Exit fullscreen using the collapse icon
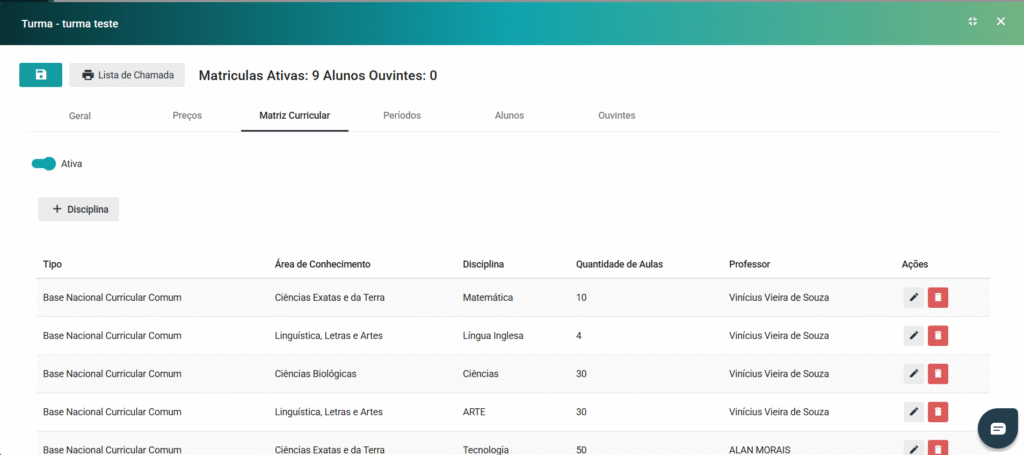 coord(972,22)
